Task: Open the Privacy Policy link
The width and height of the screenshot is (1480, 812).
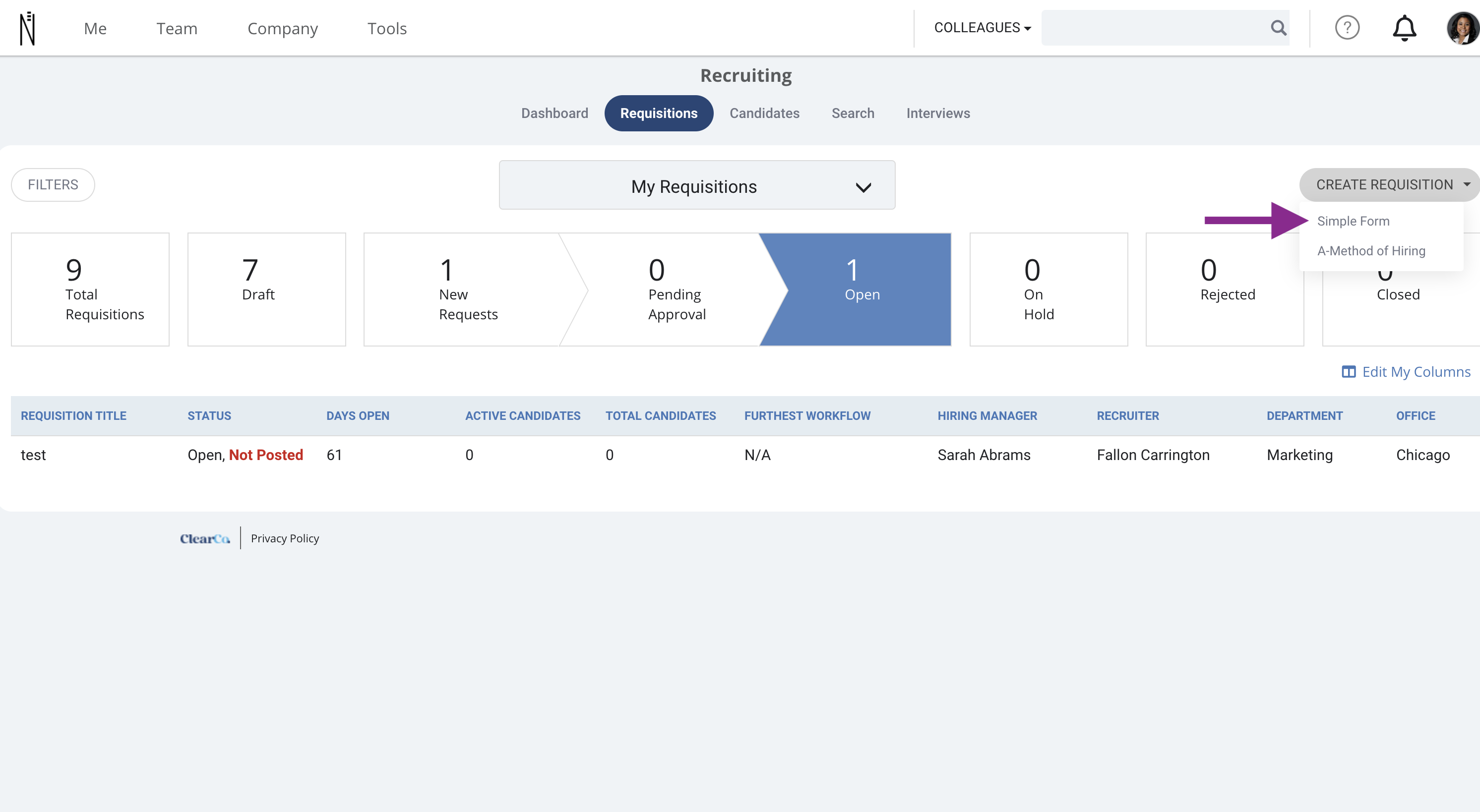Action: point(284,539)
